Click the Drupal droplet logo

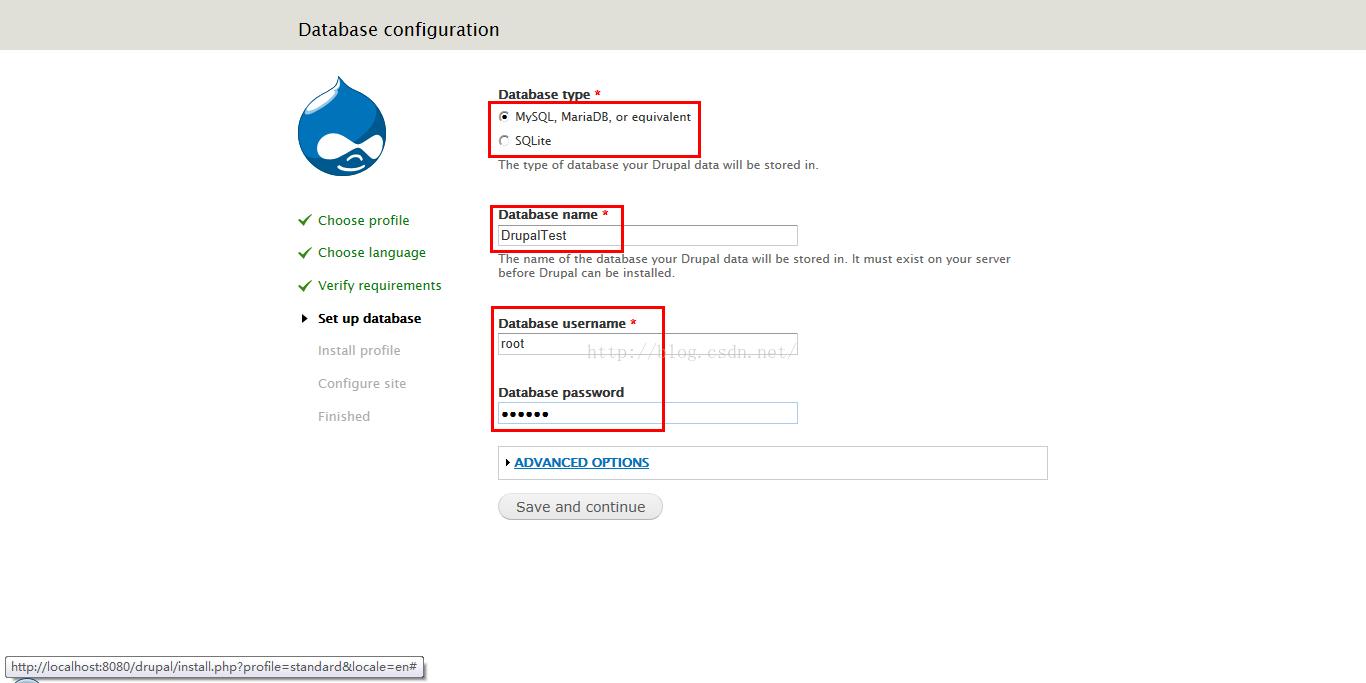342,127
